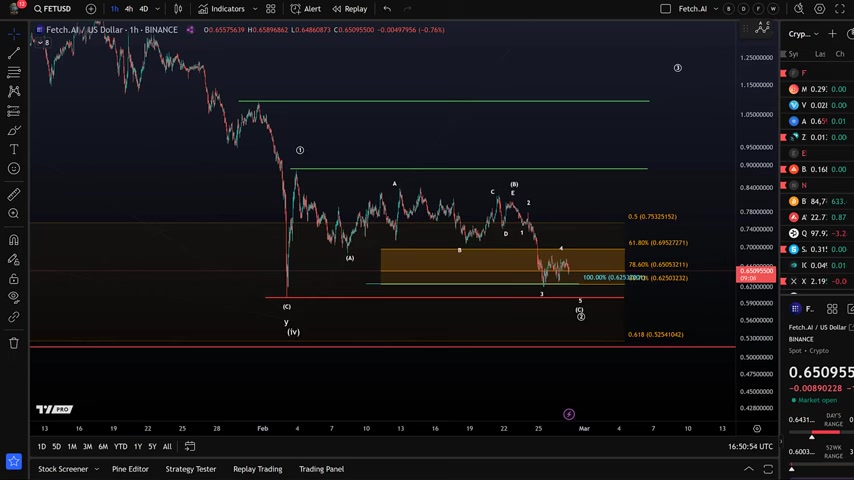Select the 1Y date range
Screen dimensions: 854x480
point(138,447)
